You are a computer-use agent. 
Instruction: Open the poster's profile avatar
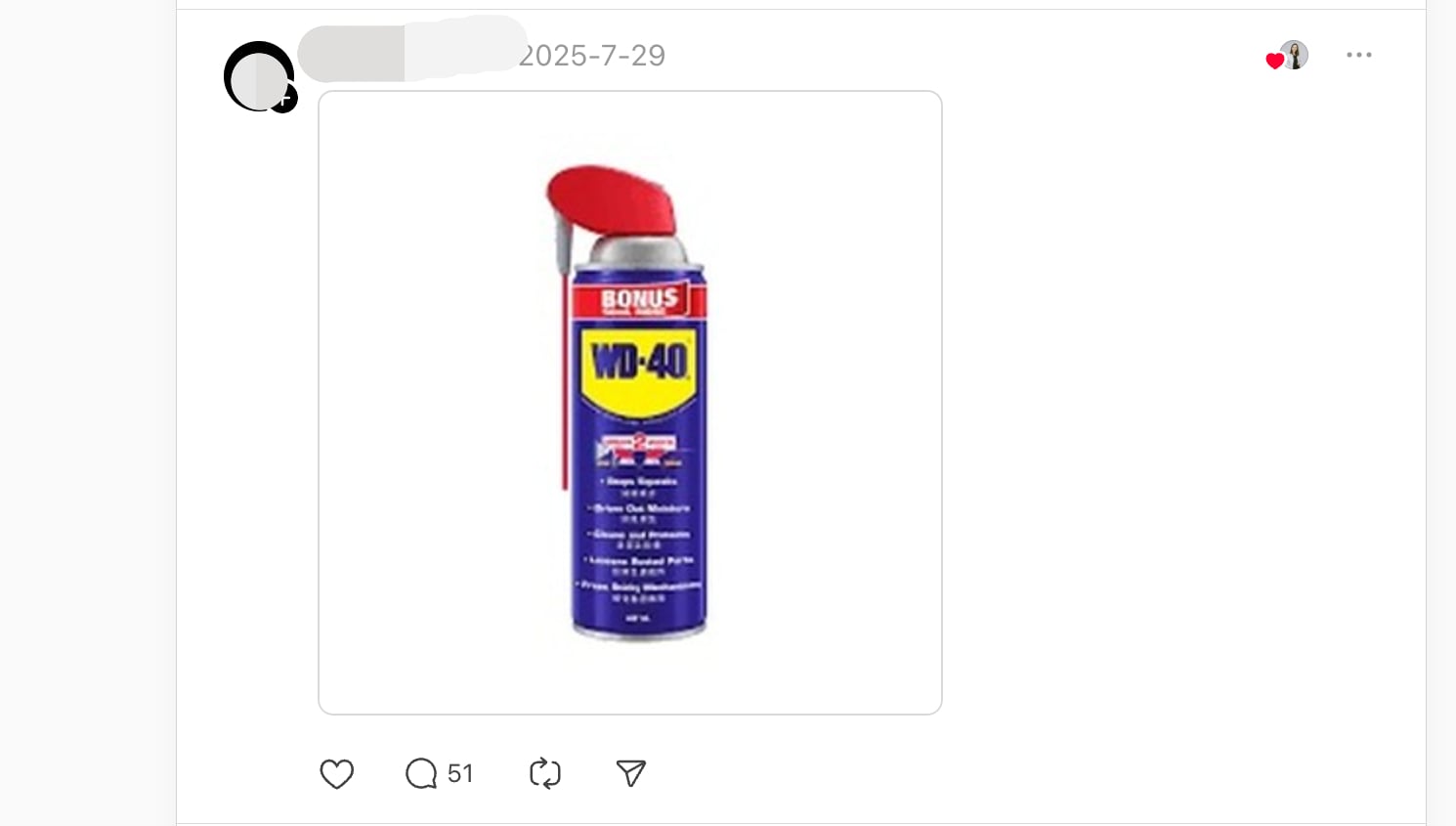259,76
